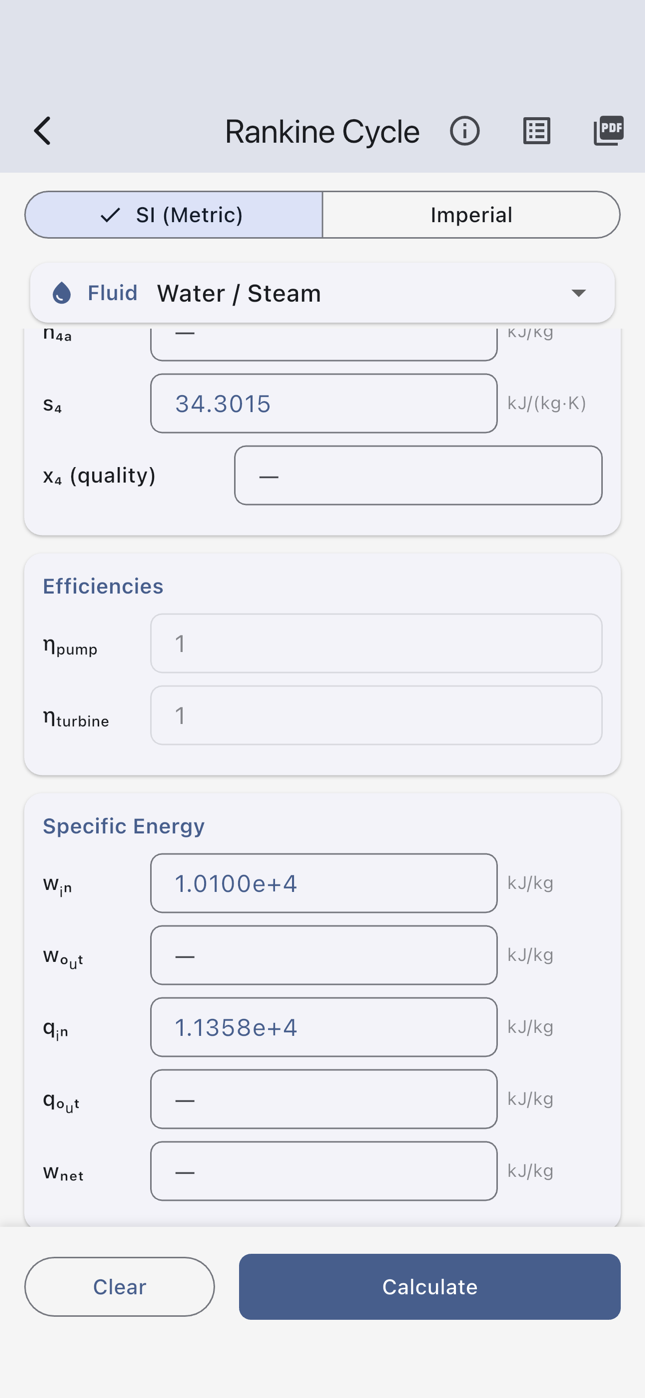Select the empty w net field
645x1398 pixels.
(x=323, y=1170)
